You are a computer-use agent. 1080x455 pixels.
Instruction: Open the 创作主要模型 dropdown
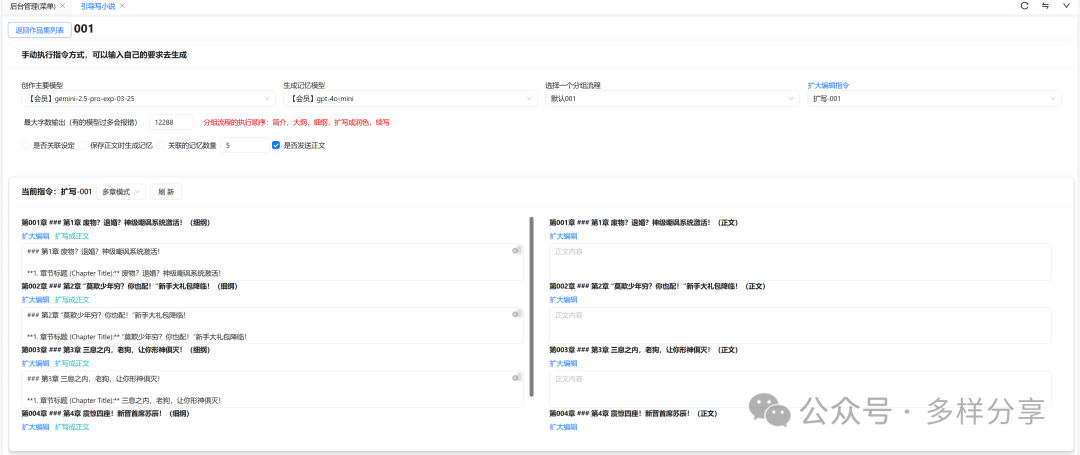149,99
